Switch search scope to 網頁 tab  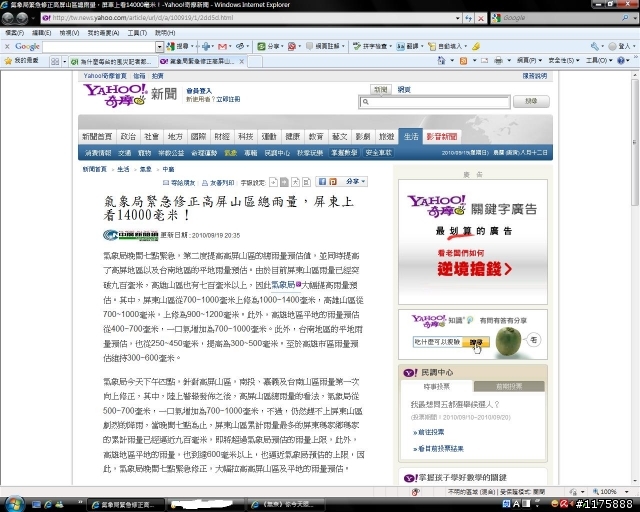coord(404,89)
